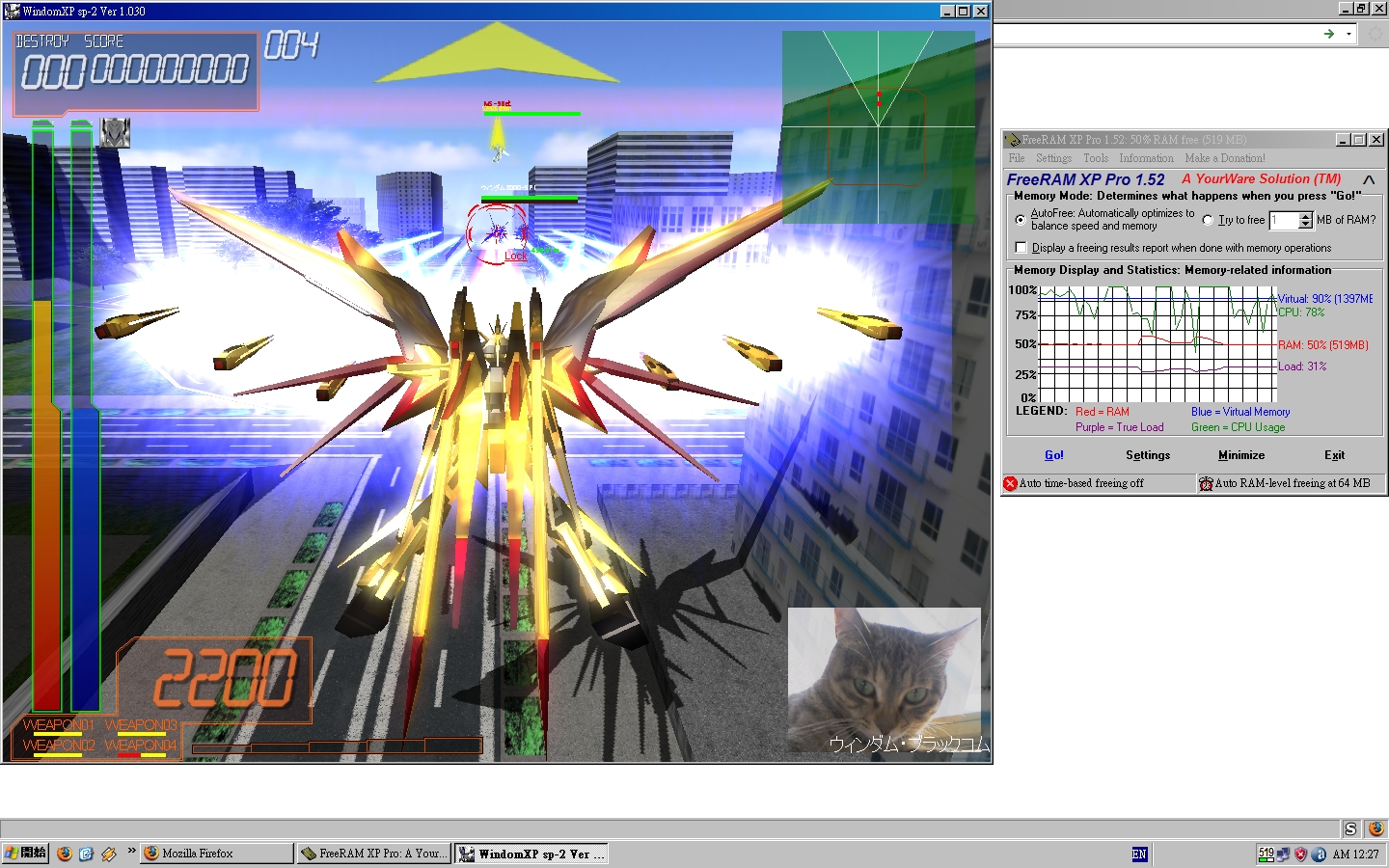Launch Firefox from the quick launch bar

coord(65,854)
